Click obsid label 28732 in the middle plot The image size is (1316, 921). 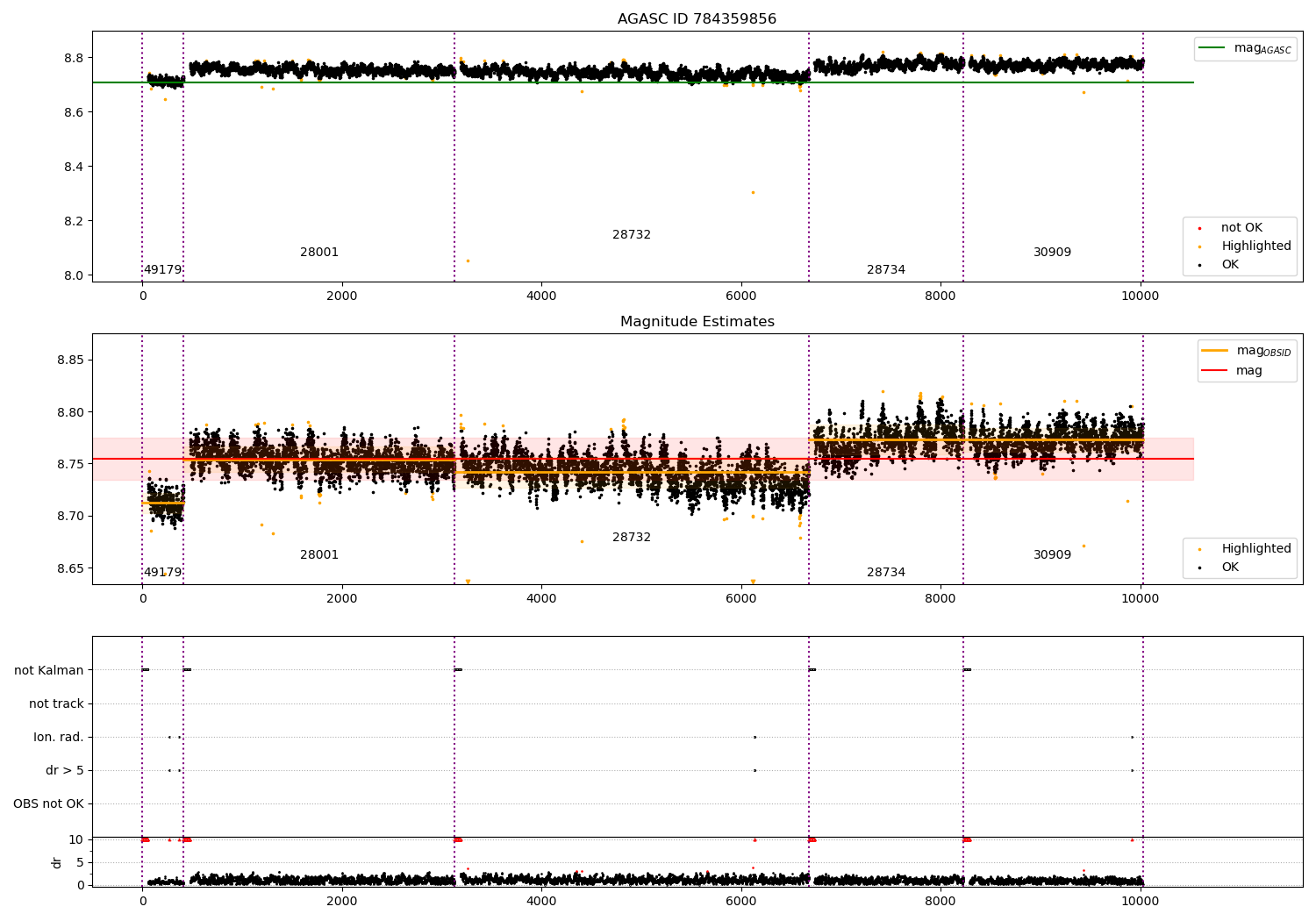click(632, 538)
